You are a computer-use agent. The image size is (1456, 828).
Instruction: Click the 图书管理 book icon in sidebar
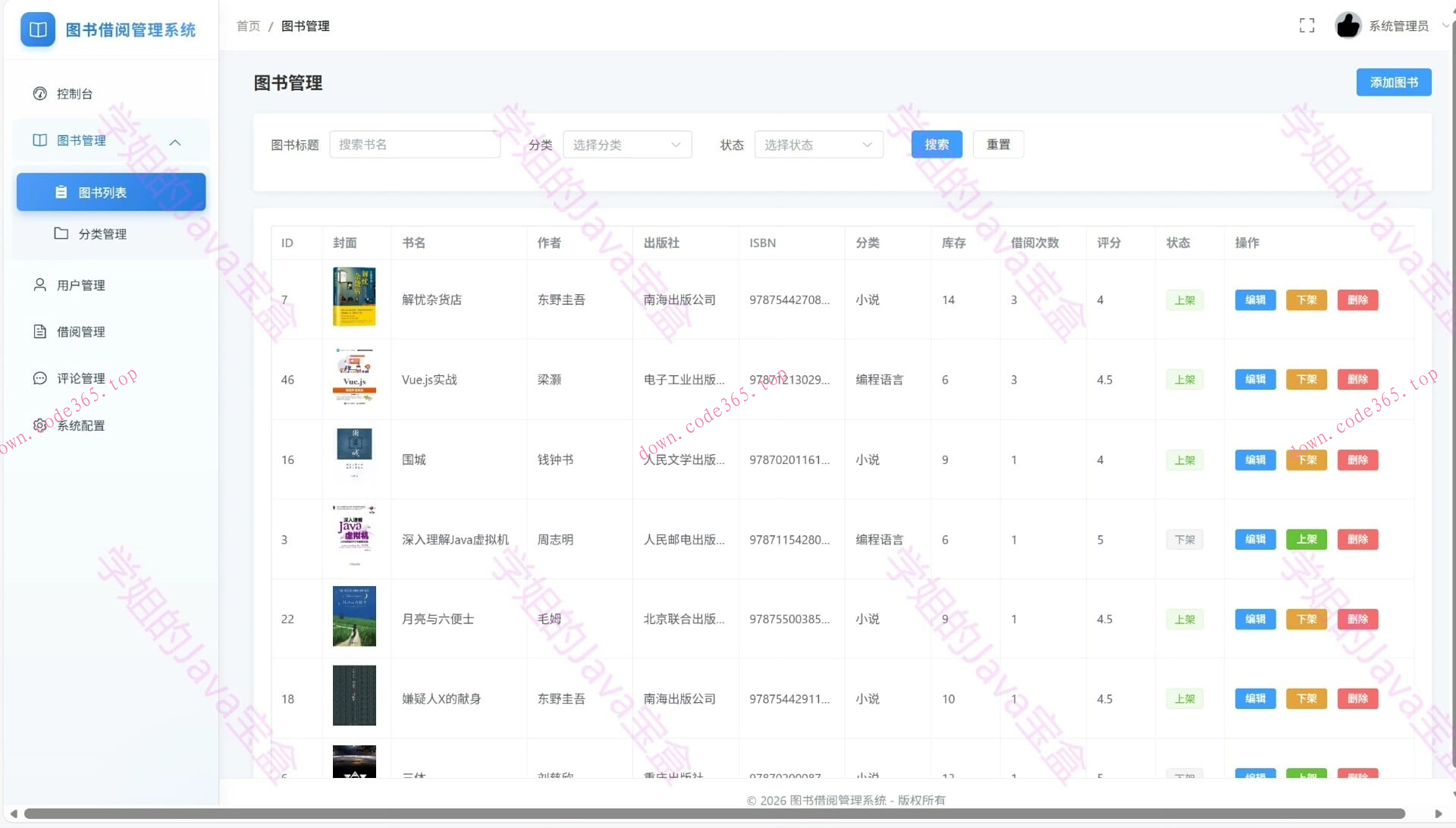tap(39, 140)
